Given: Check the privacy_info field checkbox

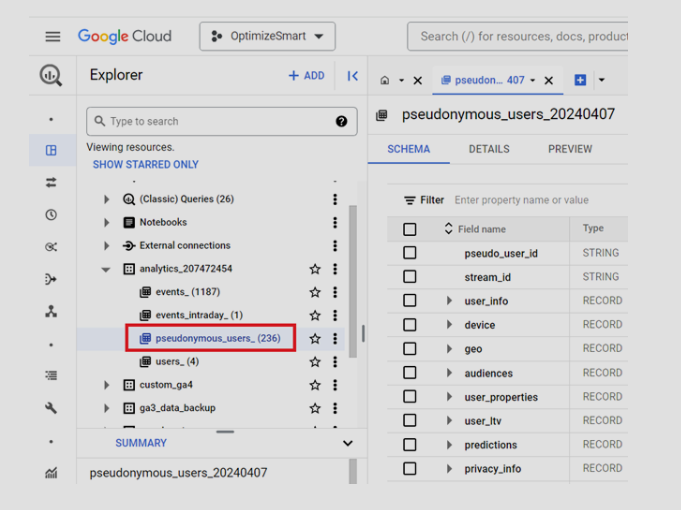Looking at the screenshot, I should point(410,469).
